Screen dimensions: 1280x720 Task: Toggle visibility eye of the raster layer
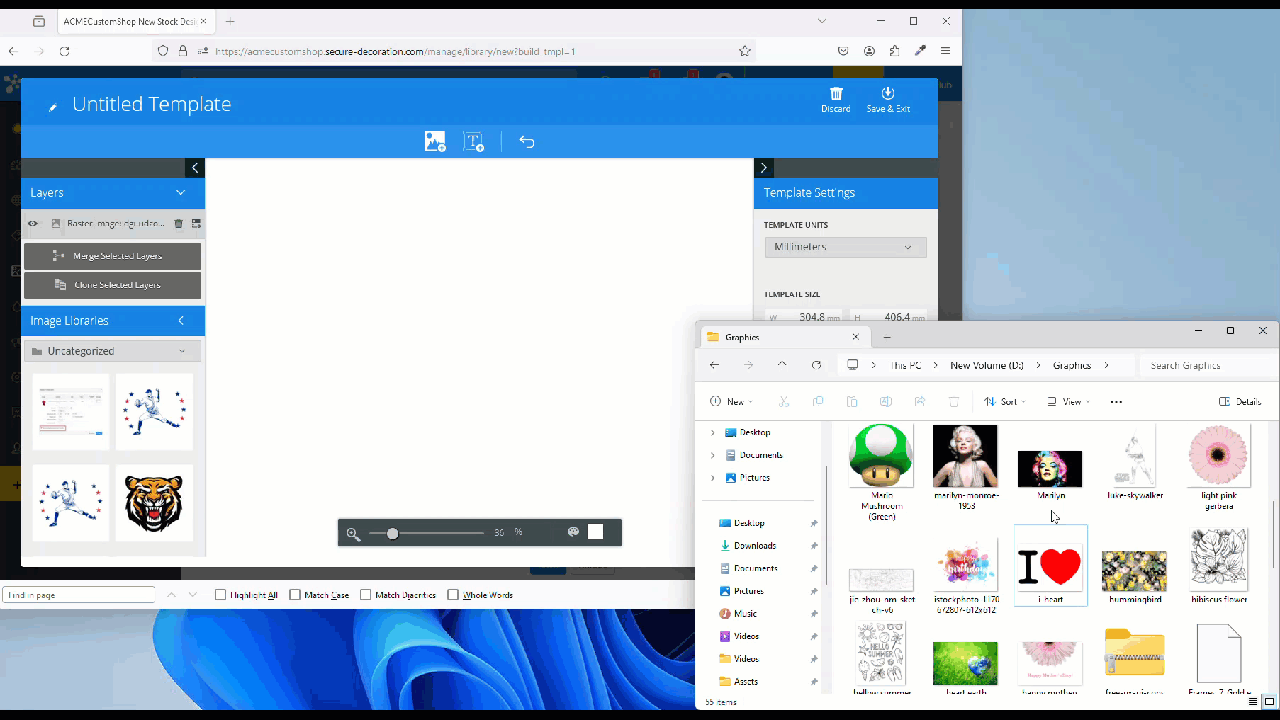coord(33,224)
